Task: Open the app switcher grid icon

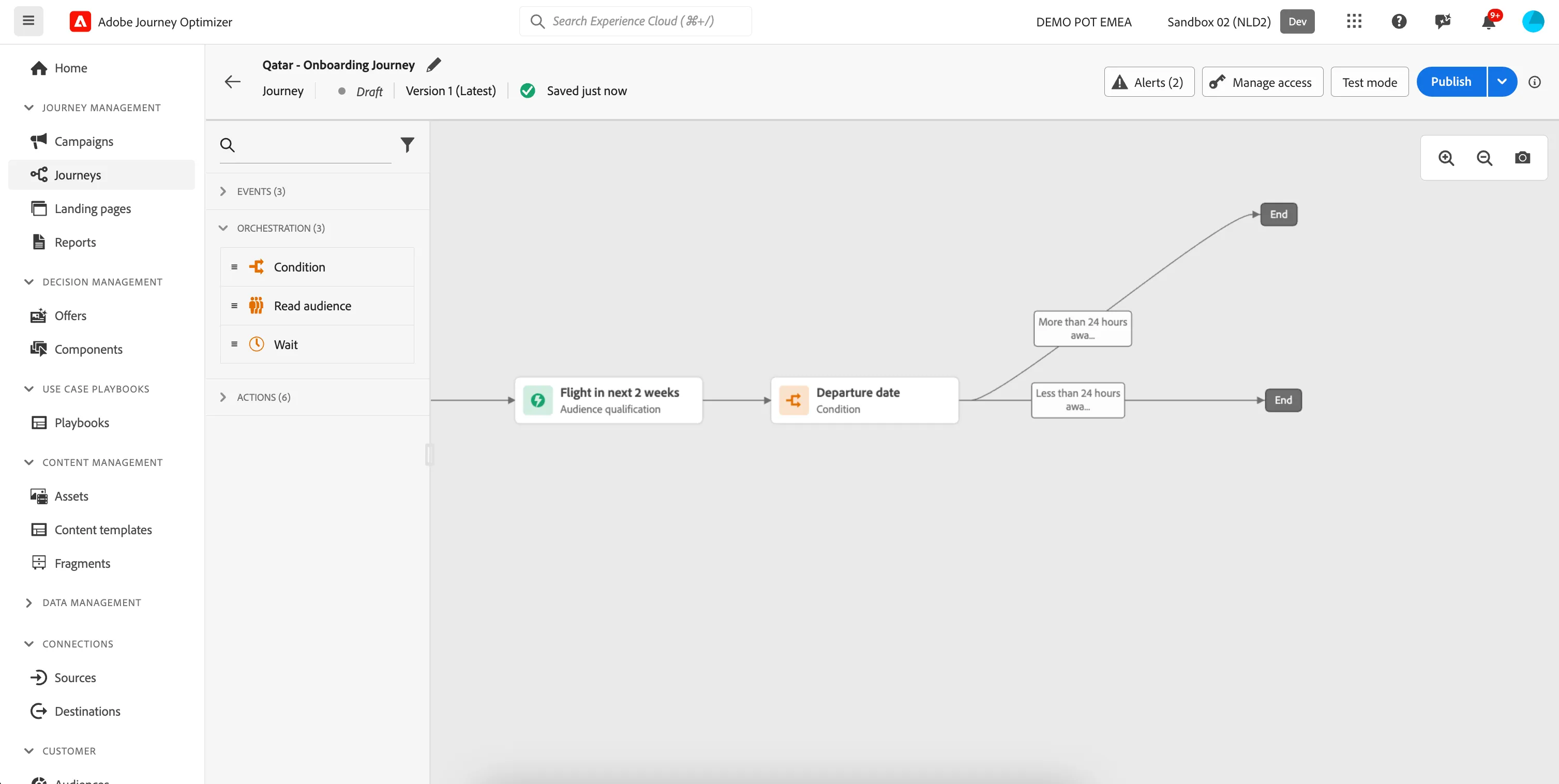Action: (x=1354, y=21)
